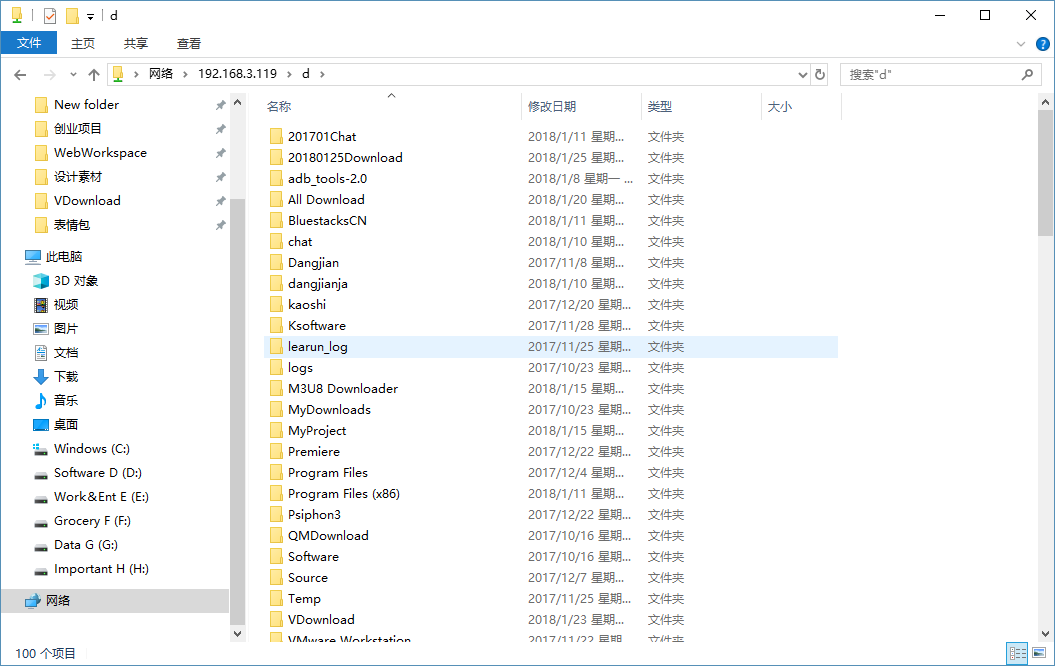This screenshot has width=1055, height=666.
Task: Click Important H (H:) drive icon
Action: click(41, 570)
